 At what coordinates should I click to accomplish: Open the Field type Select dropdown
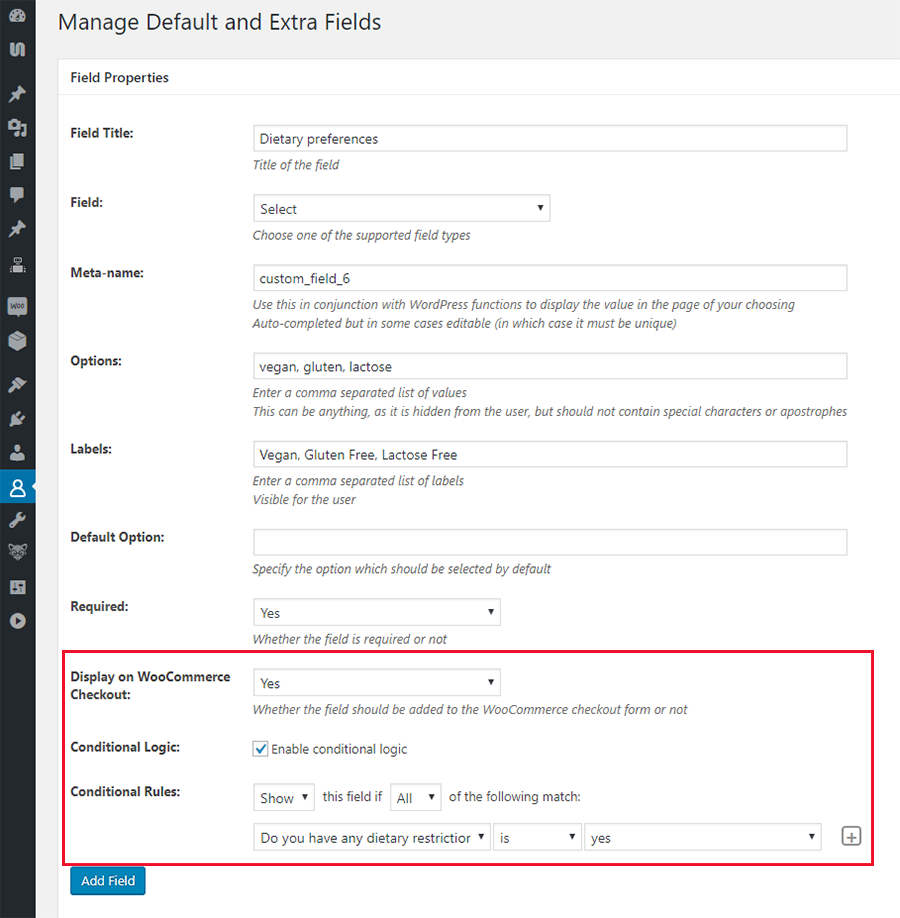(x=401, y=208)
